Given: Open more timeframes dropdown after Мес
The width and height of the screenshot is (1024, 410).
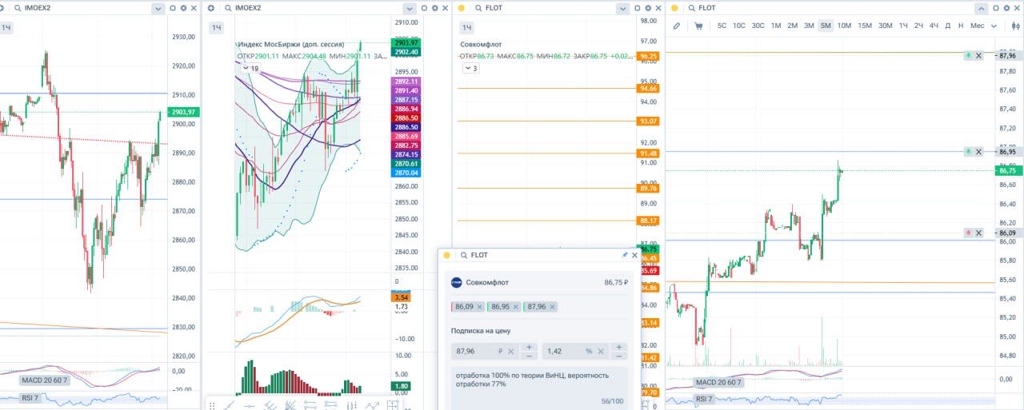Looking at the screenshot, I should tap(994, 25).
